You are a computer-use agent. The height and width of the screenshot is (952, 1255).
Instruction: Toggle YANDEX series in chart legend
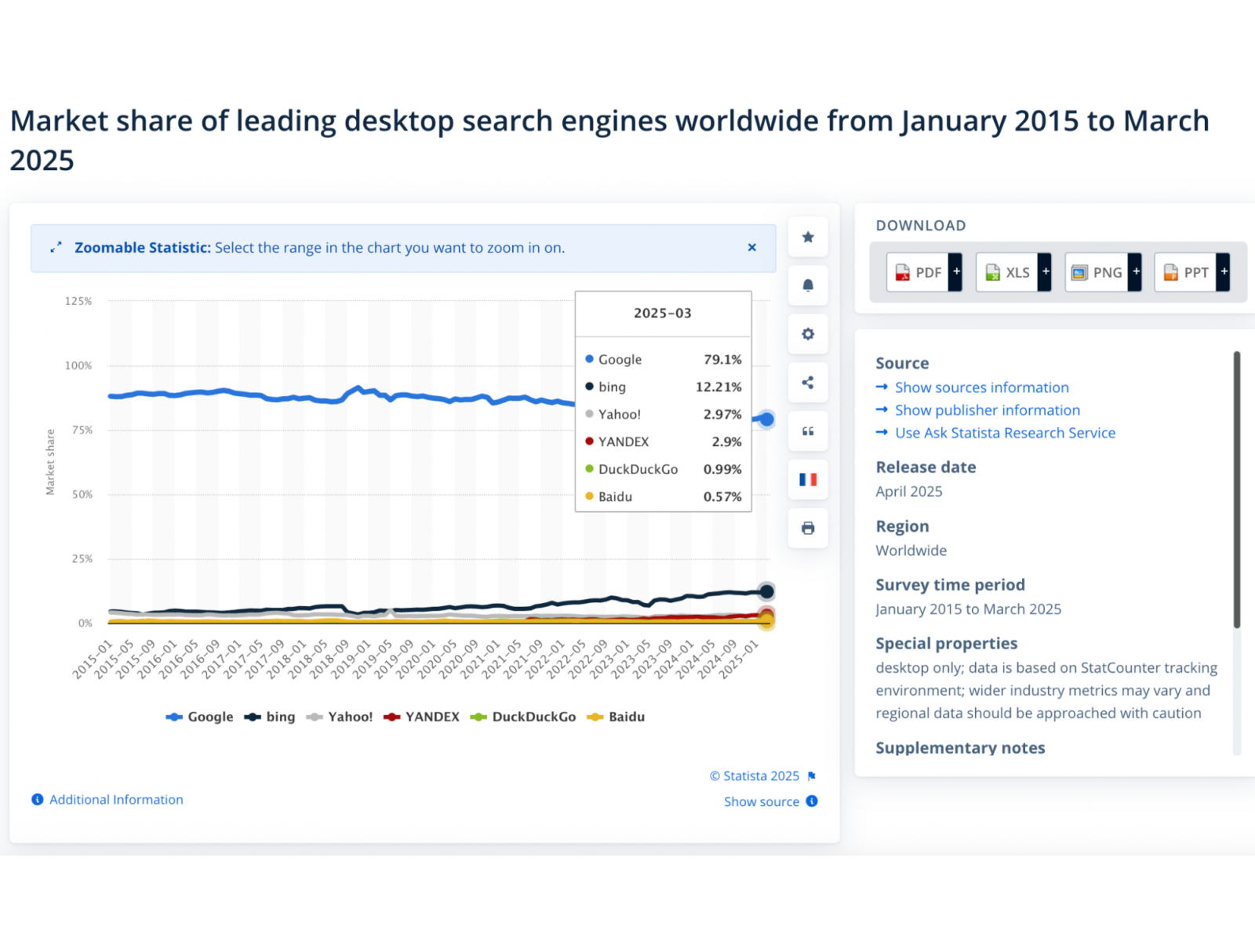pos(421,717)
